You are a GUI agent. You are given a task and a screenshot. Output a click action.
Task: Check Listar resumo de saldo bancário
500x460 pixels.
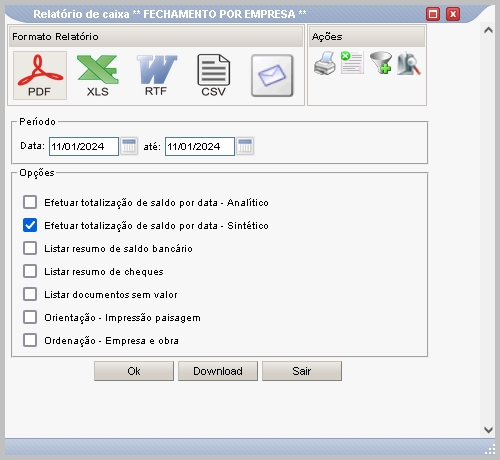30,248
